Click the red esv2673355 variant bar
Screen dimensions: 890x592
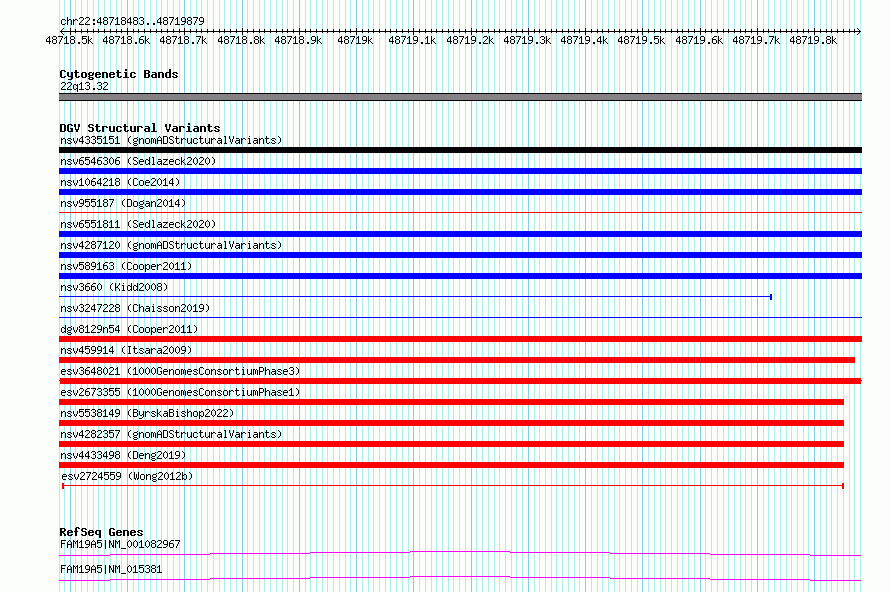coord(451,402)
